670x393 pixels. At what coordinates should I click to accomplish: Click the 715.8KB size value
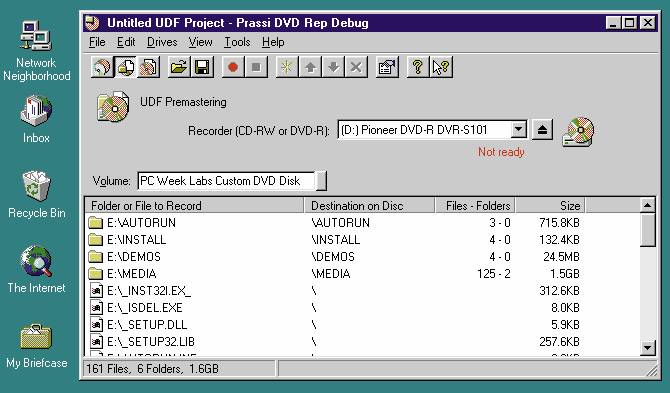pos(559,223)
